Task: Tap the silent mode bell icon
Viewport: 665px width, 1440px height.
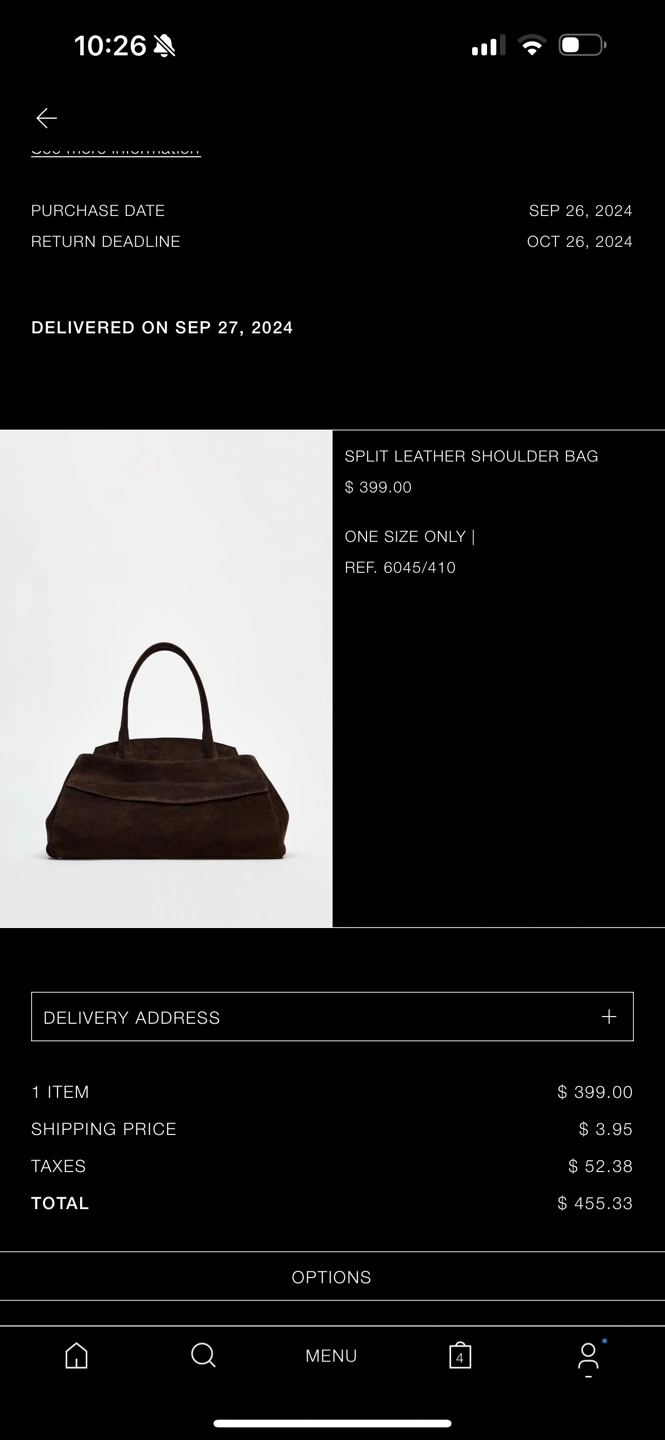Action: [165, 45]
